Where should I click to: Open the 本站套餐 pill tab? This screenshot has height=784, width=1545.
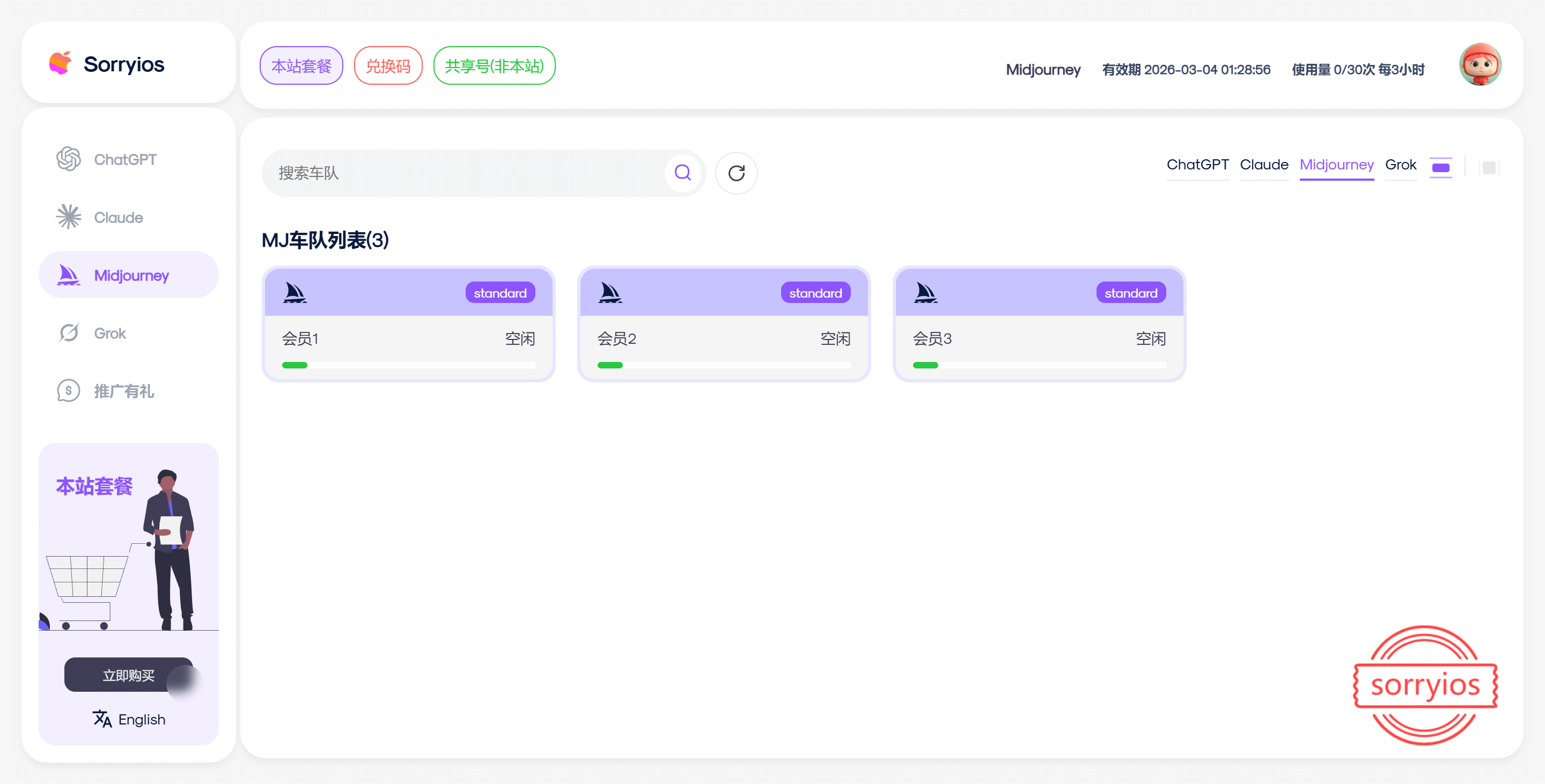click(x=301, y=66)
